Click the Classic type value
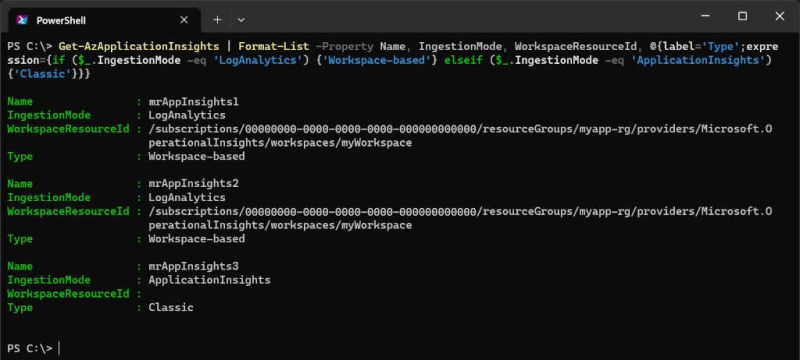 (171, 307)
